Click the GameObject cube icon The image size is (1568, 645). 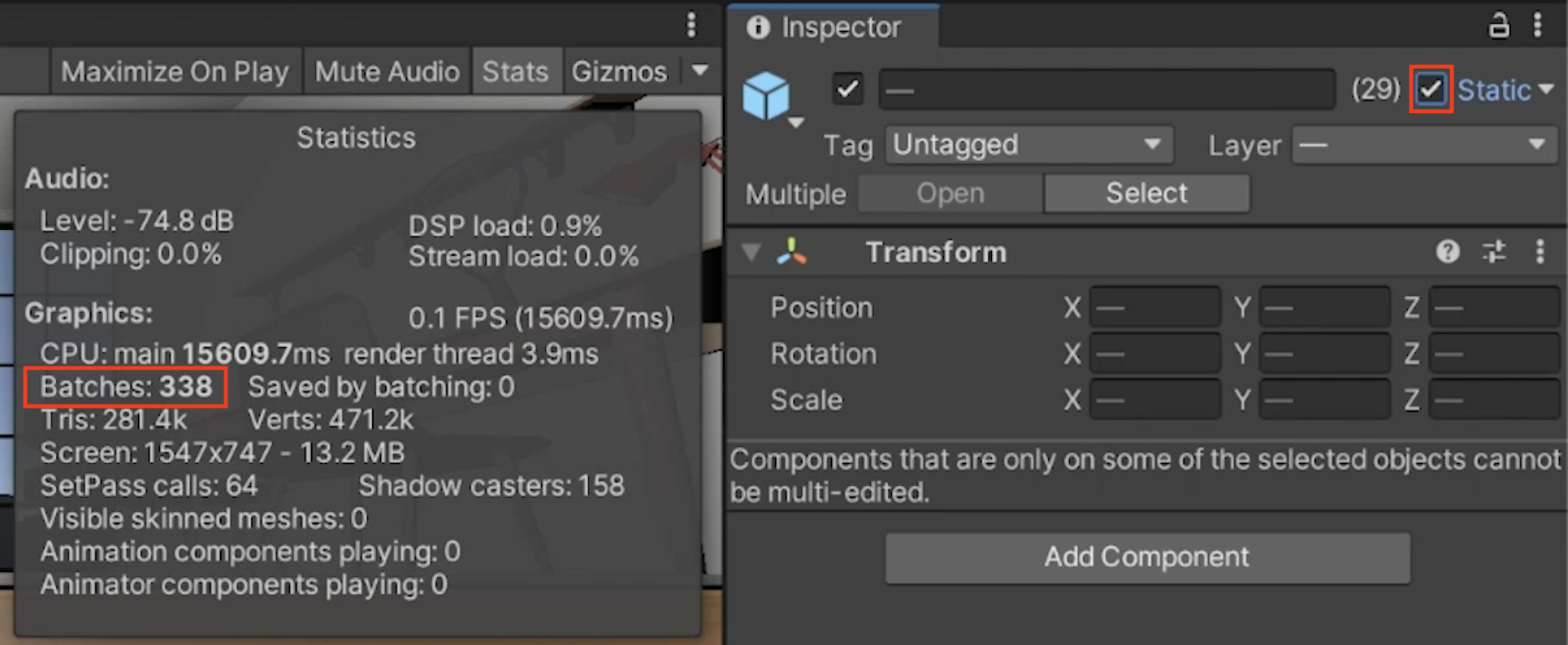[766, 96]
